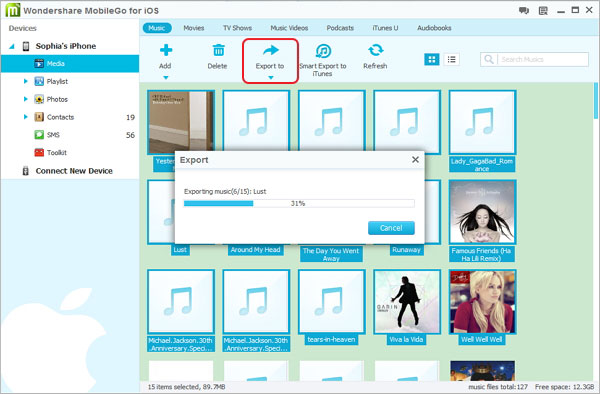This screenshot has width=600, height=394.
Task: Click the Export to arrow icon
Action: point(271,50)
